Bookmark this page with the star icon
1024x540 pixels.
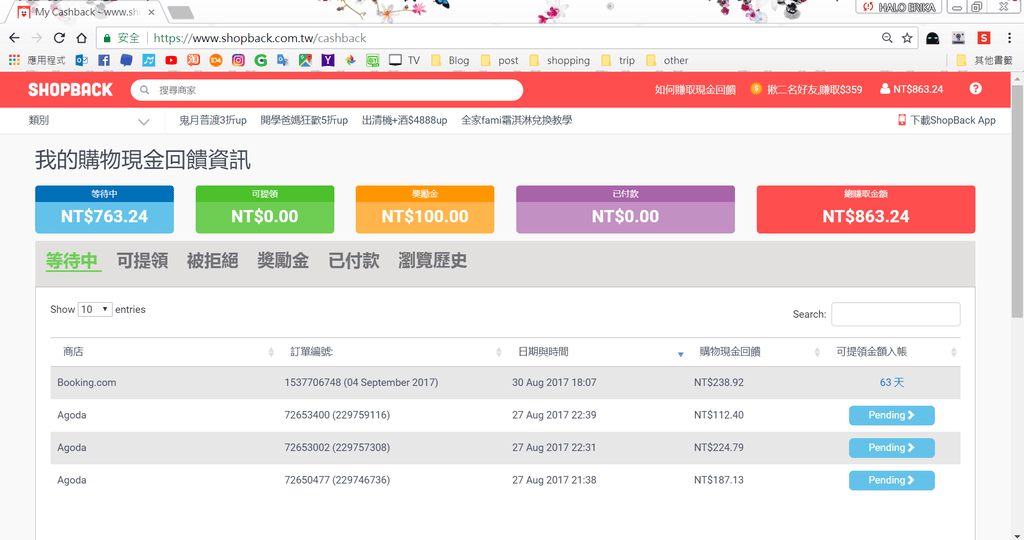pos(907,38)
